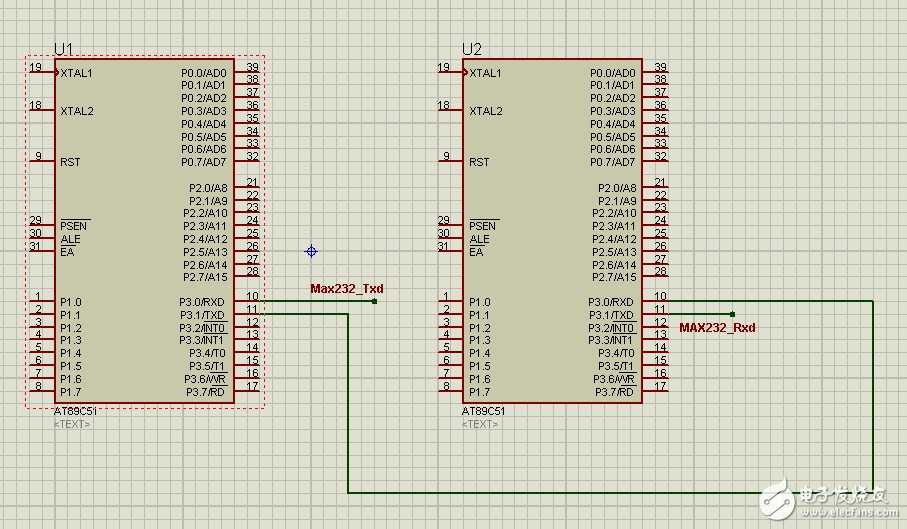Click the AT89C51 value label under U1
The width and height of the screenshot is (907, 529).
click(75, 411)
